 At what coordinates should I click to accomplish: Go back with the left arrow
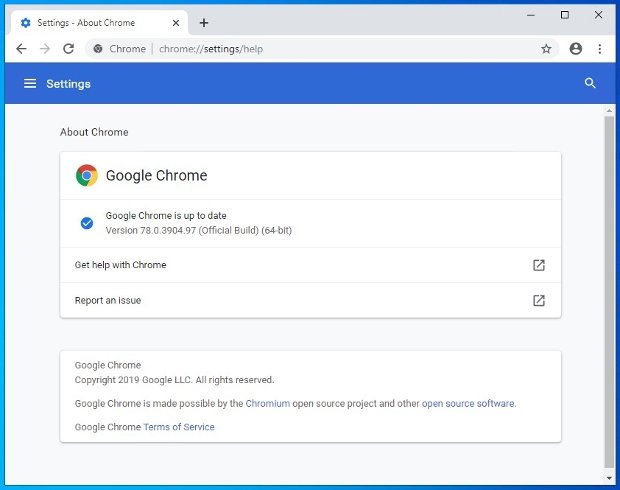tap(21, 49)
